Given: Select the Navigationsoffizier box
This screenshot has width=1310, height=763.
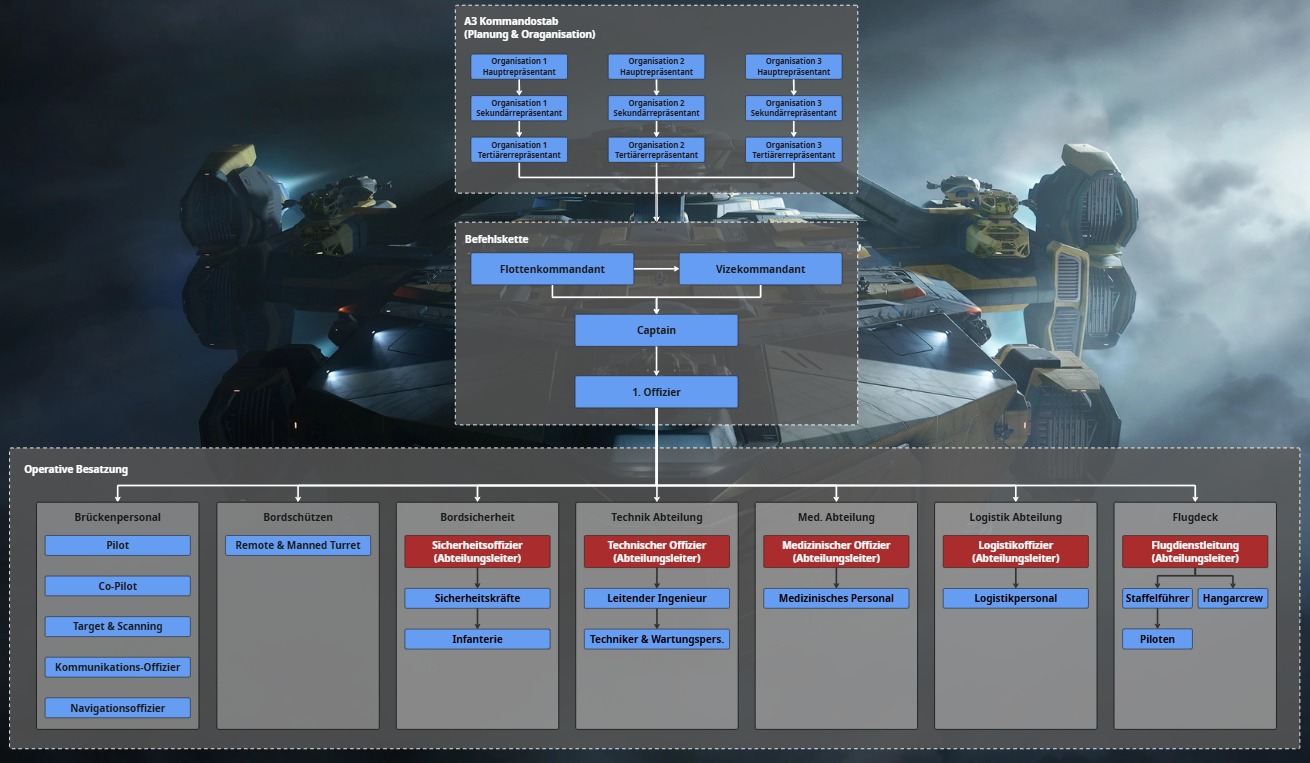Looking at the screenshot, I should tap(117, 708).
